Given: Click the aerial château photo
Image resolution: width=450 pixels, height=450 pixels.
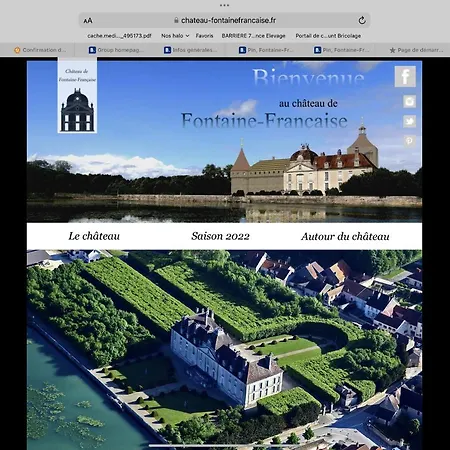Looking at the screenshot, I should point(224,350).
